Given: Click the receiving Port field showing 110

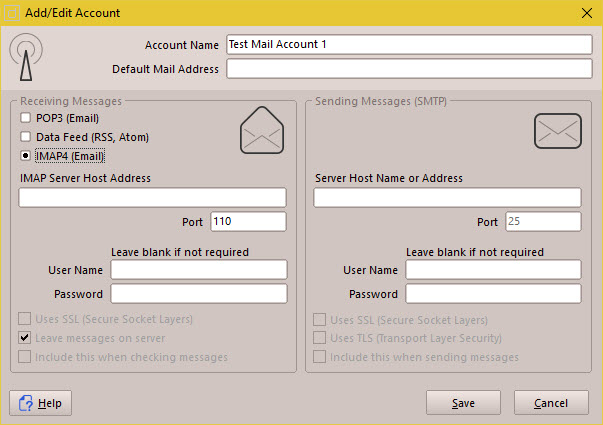Looking at the screenshot, I should tap(248, 222).
